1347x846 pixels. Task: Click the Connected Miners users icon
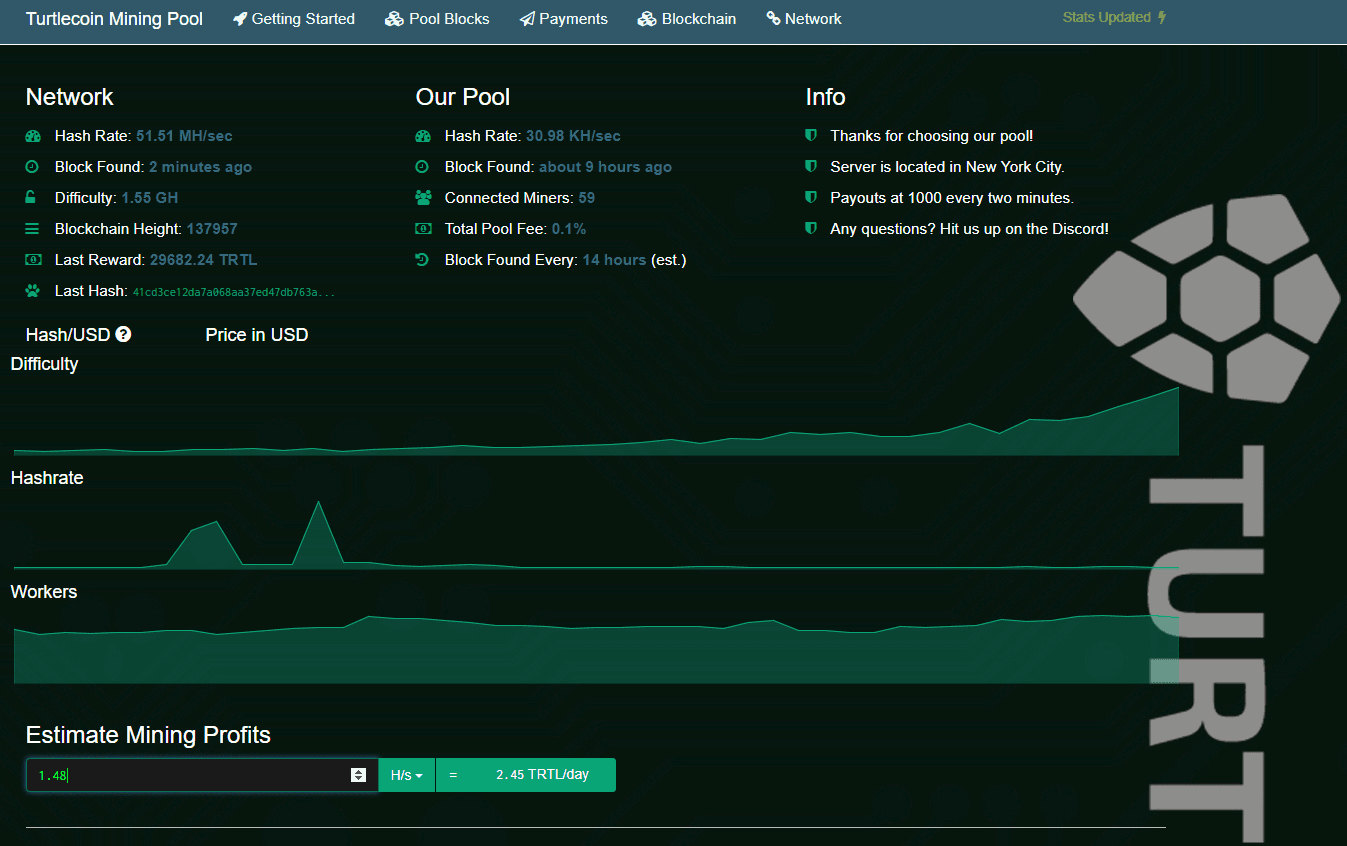pyautogui.click(x=423, y=198)
